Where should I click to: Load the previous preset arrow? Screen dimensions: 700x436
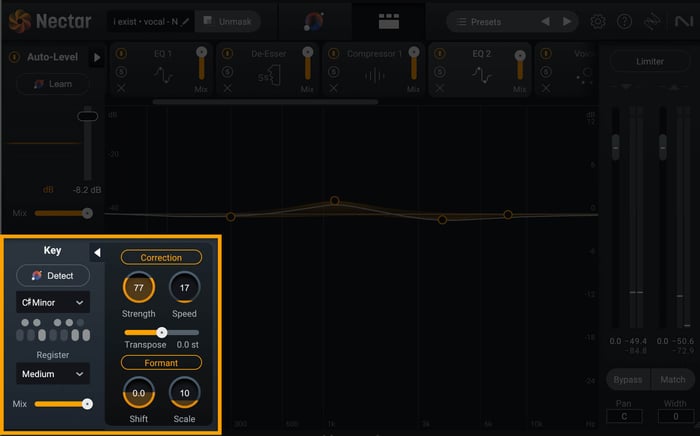point(545,21)
